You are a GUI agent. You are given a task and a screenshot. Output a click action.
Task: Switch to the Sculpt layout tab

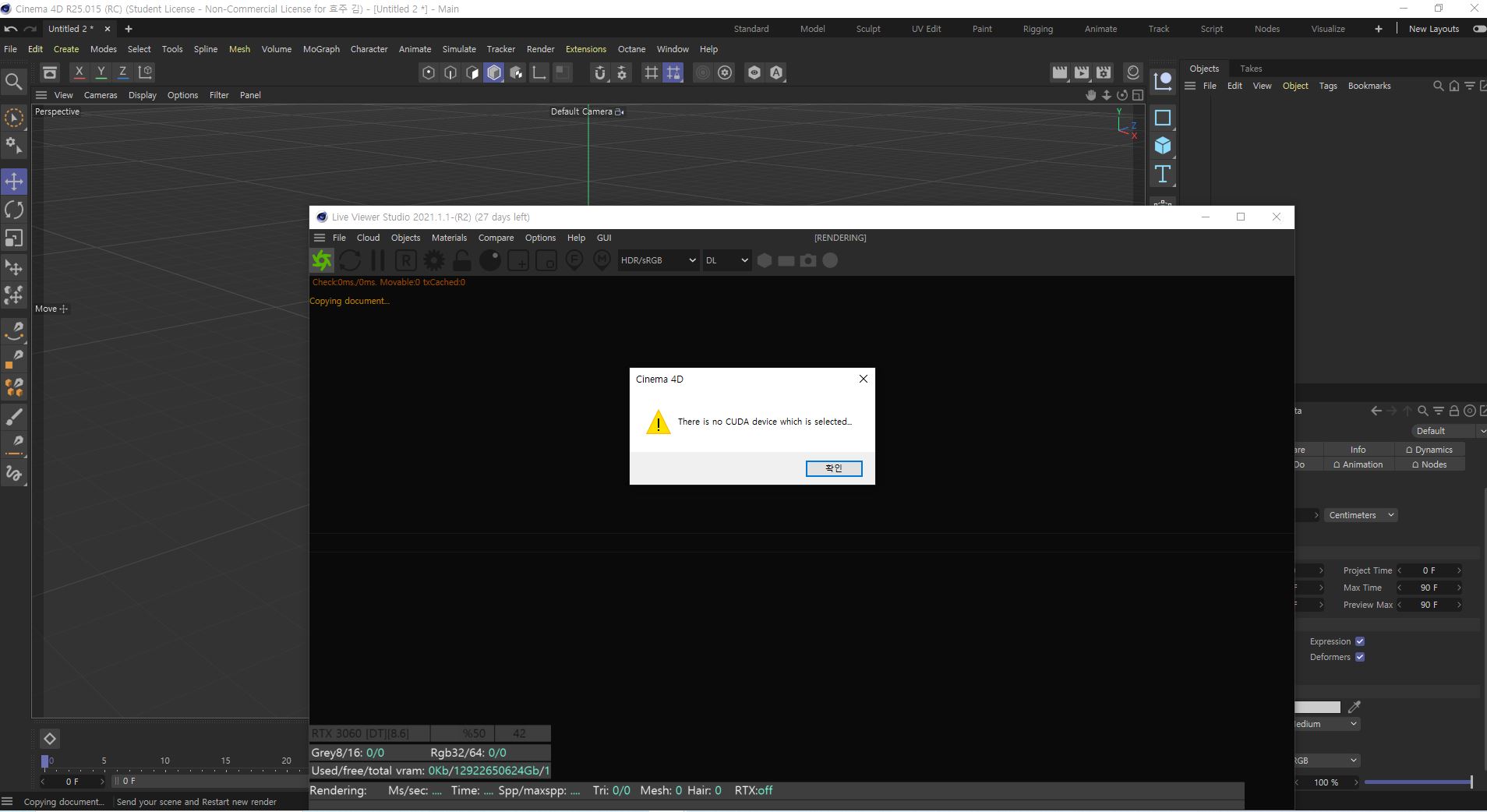868,29
